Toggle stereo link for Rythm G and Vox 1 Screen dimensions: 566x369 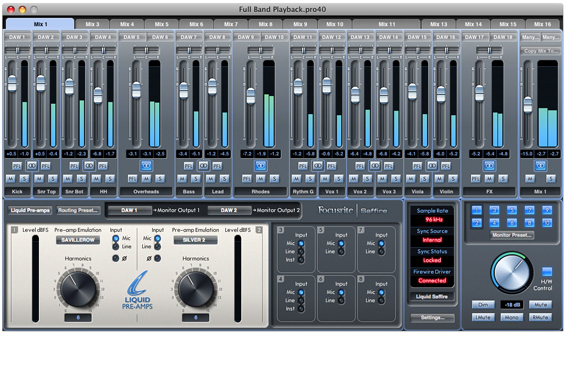[318, 165]
